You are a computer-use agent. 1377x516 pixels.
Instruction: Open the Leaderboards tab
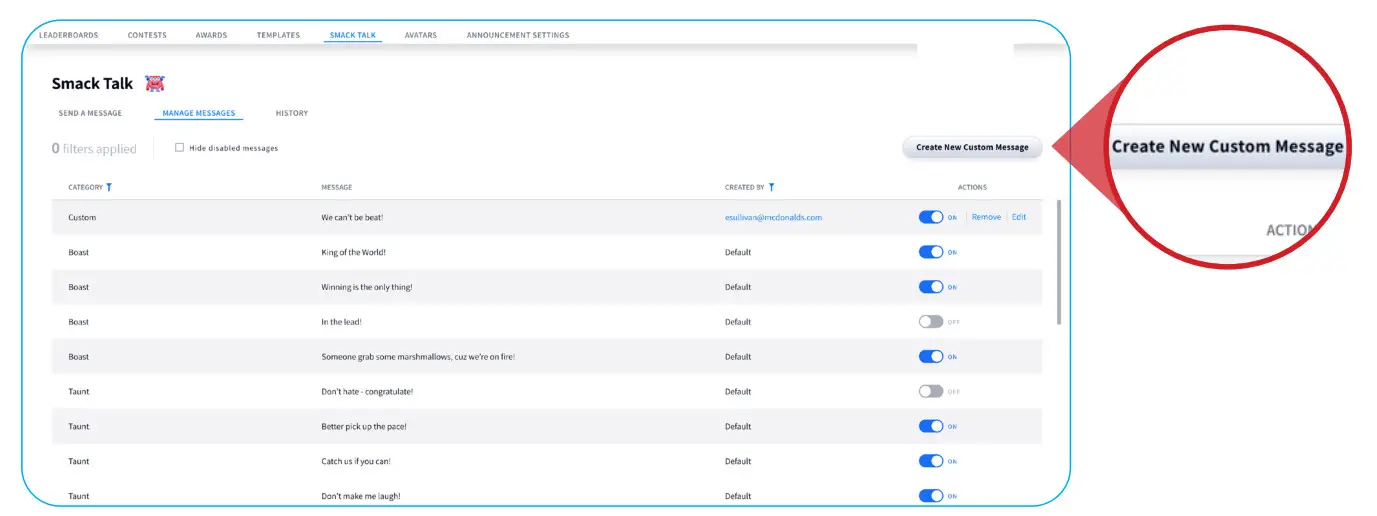(x=68, y=35)
